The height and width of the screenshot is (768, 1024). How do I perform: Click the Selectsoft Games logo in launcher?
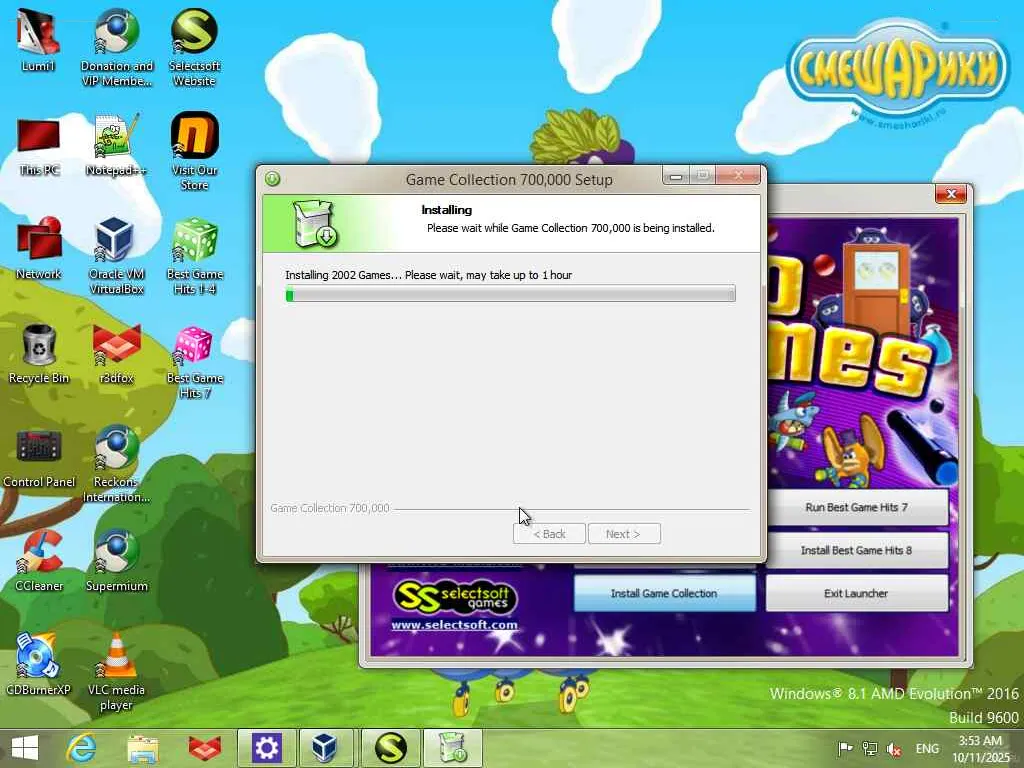[455, 597]
